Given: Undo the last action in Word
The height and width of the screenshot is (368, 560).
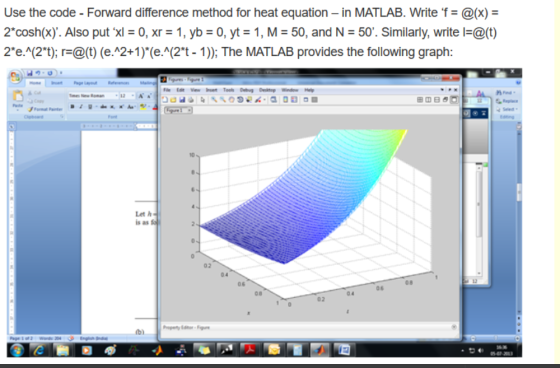Looking at the screenshot, I should [38, 73].
